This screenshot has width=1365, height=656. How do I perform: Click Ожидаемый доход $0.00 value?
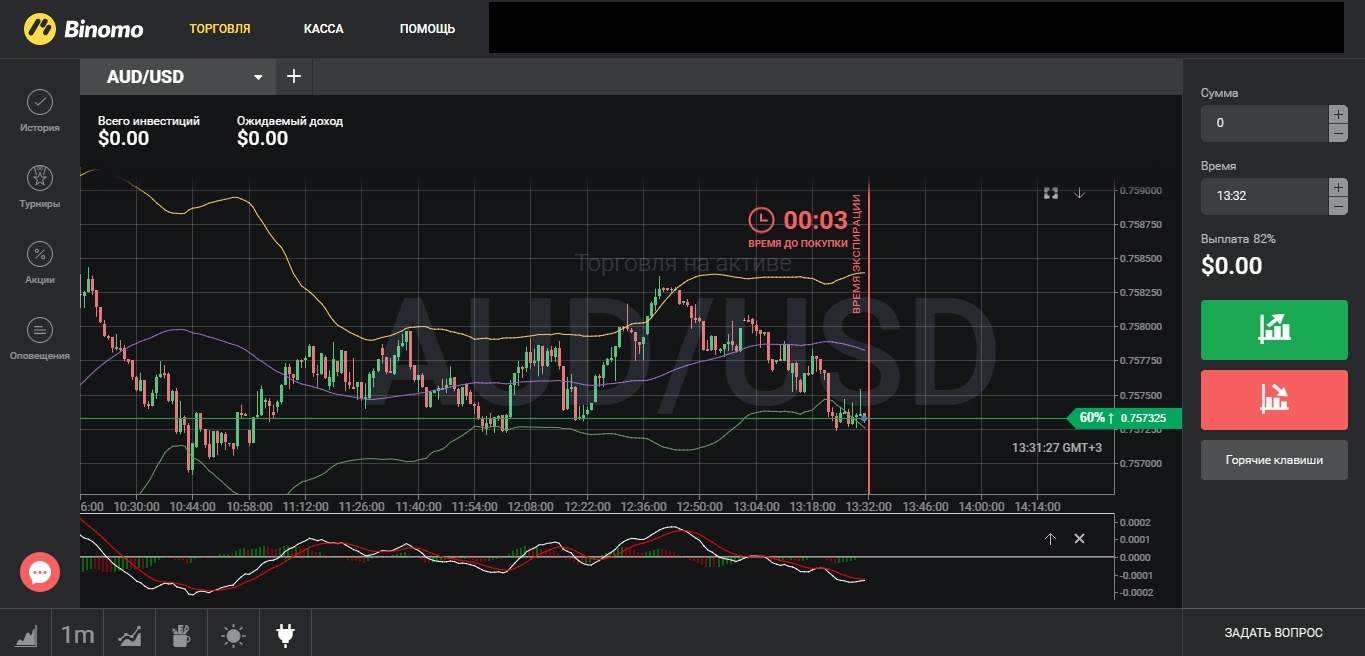[262, 139]
